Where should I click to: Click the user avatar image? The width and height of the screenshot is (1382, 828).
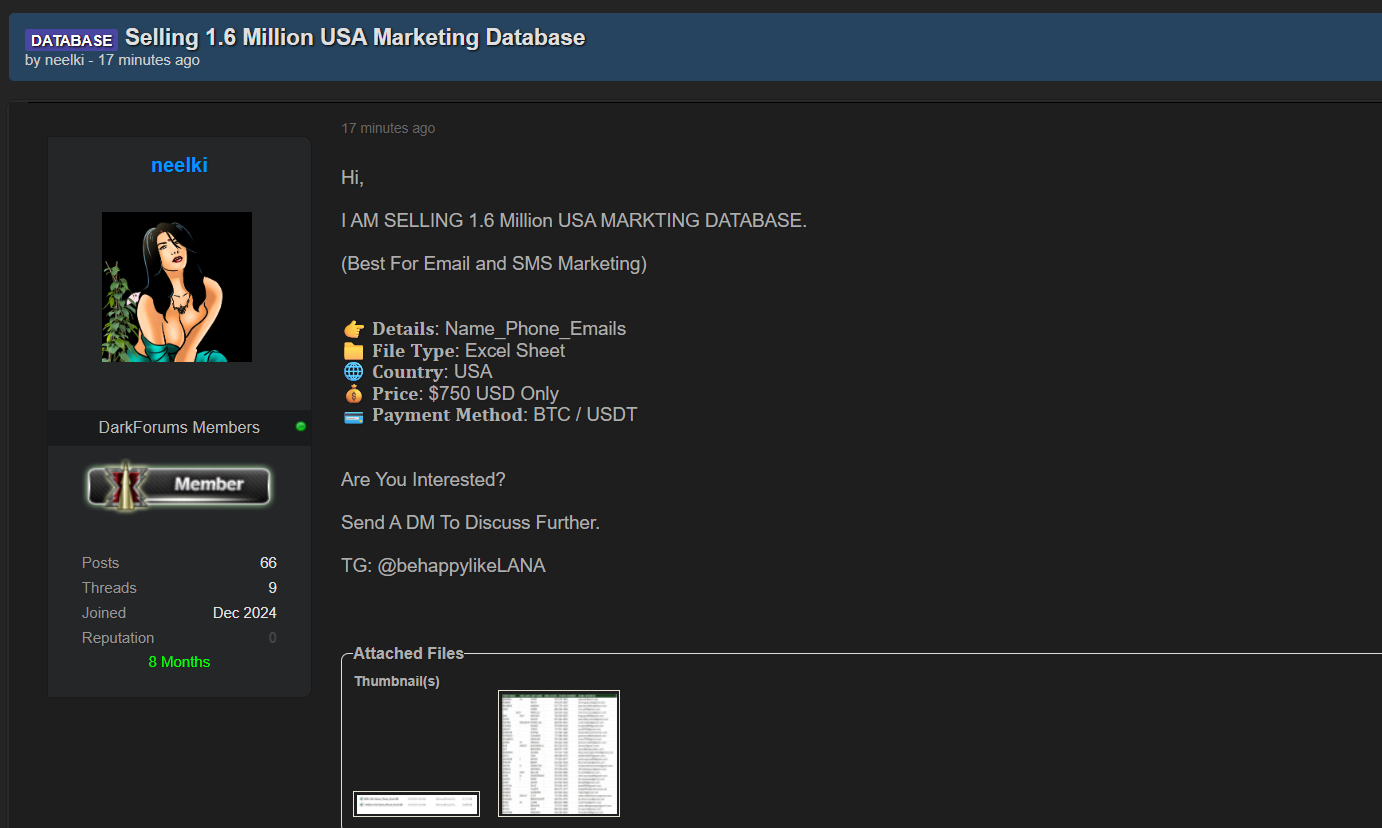pyautogui.click(x=177, y=287)
